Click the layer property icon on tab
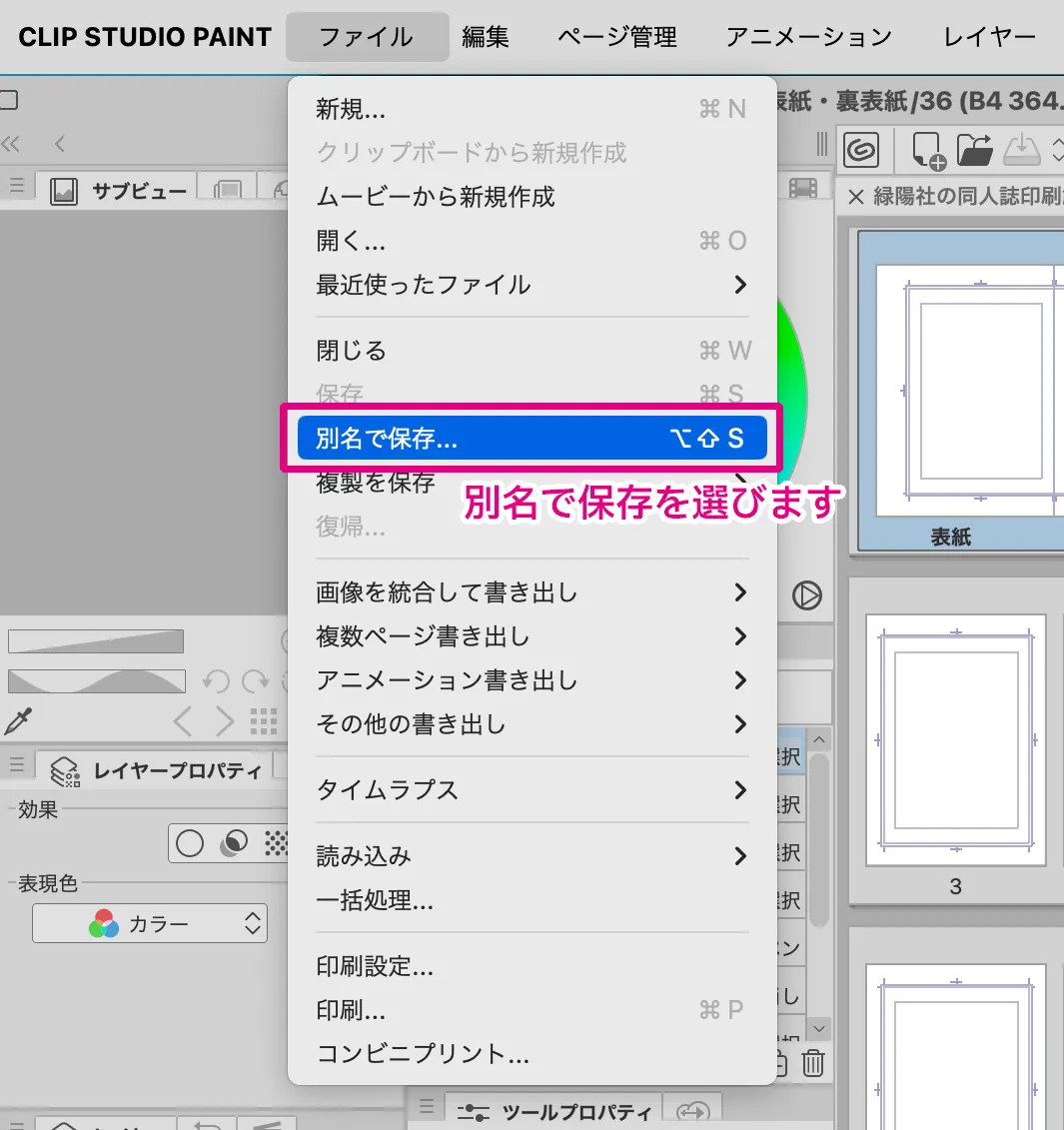The width and height of the screenshot is (1064, 1130). [64, 772]
